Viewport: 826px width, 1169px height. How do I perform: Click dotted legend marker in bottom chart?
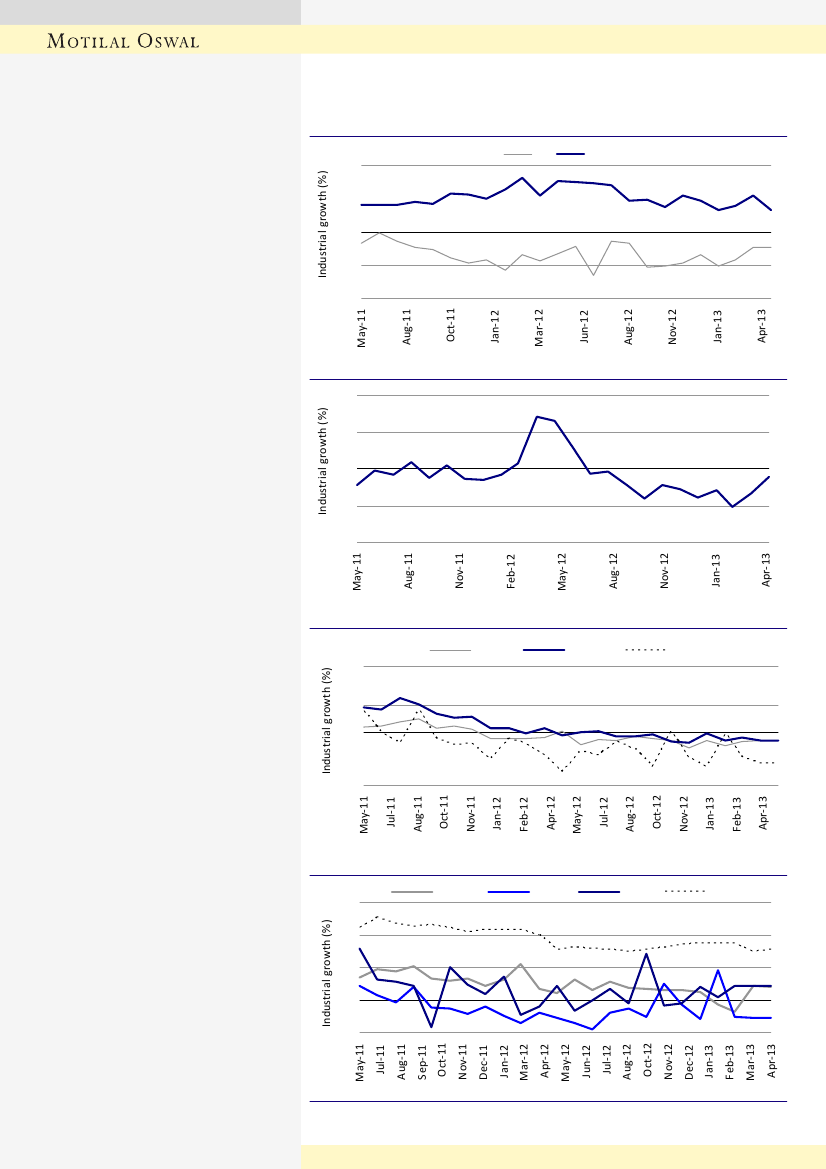(686, 889)
